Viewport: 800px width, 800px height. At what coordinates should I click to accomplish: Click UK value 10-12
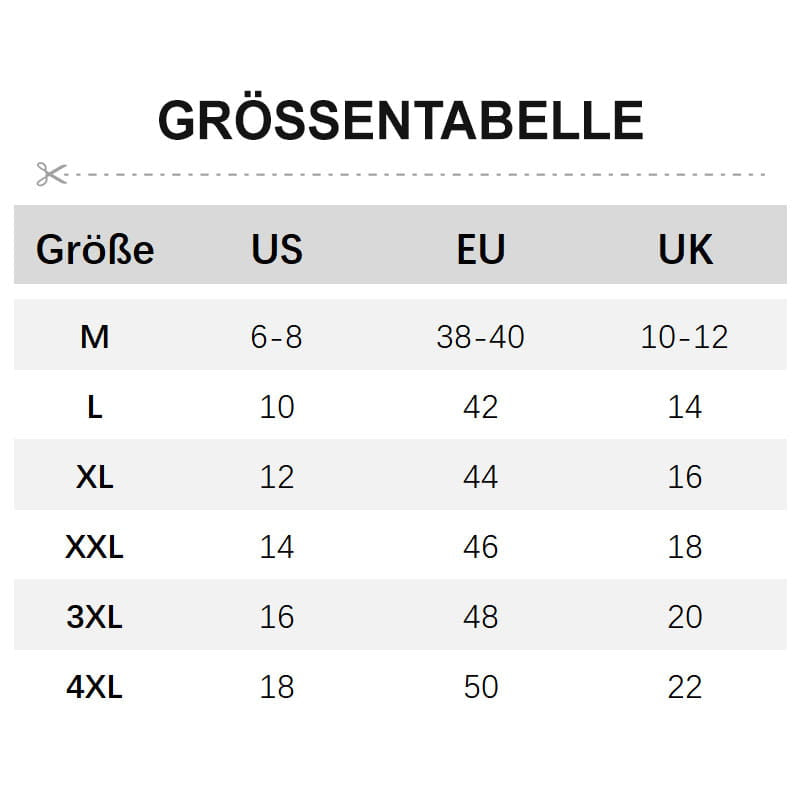point(685,337)
